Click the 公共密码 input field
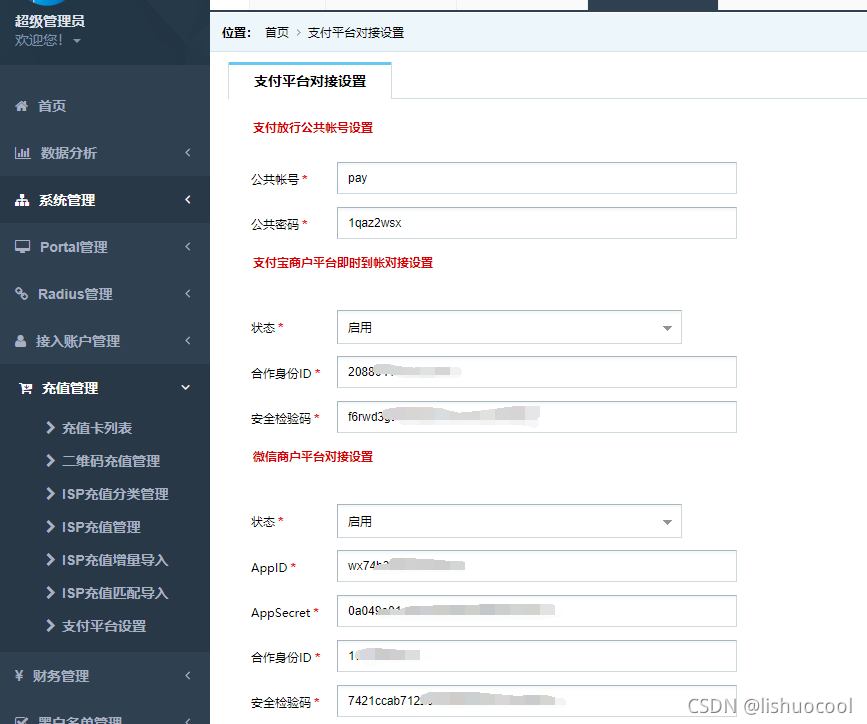 click(537, 223)
